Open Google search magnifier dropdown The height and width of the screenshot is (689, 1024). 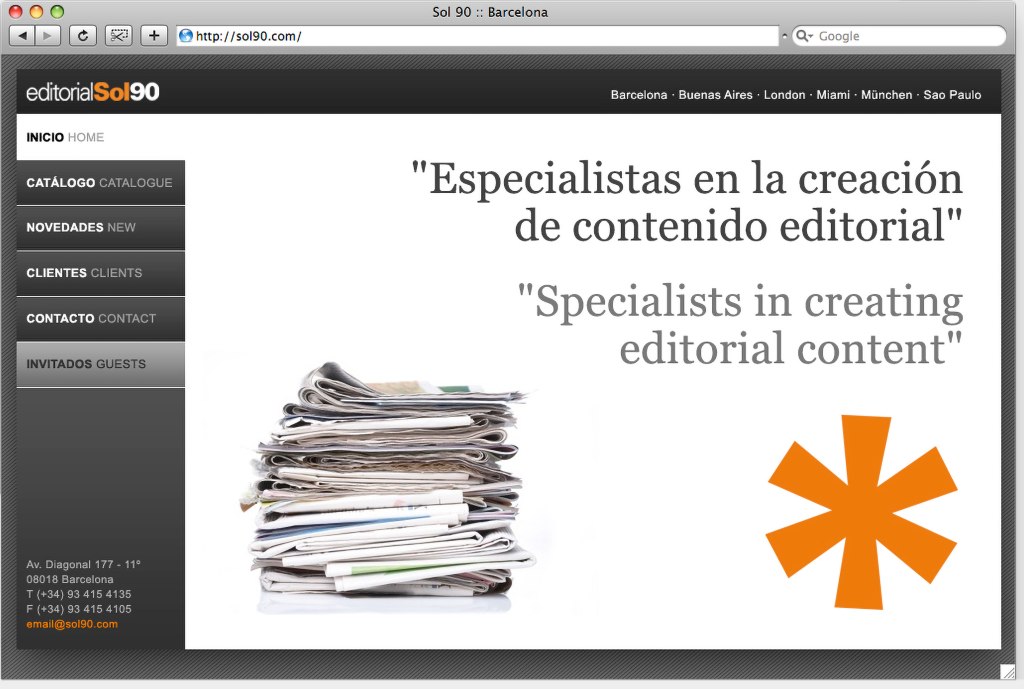pyautogui.click(x=804, y=36)
